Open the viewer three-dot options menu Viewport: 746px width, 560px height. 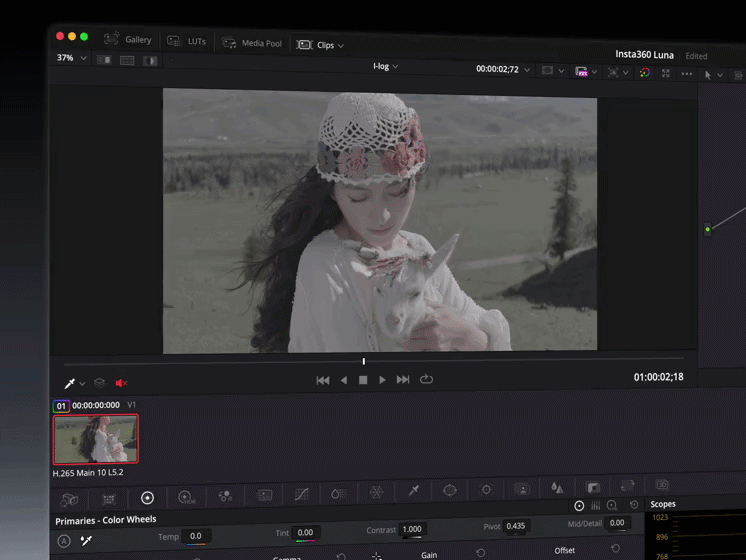(x=687, y=74)
